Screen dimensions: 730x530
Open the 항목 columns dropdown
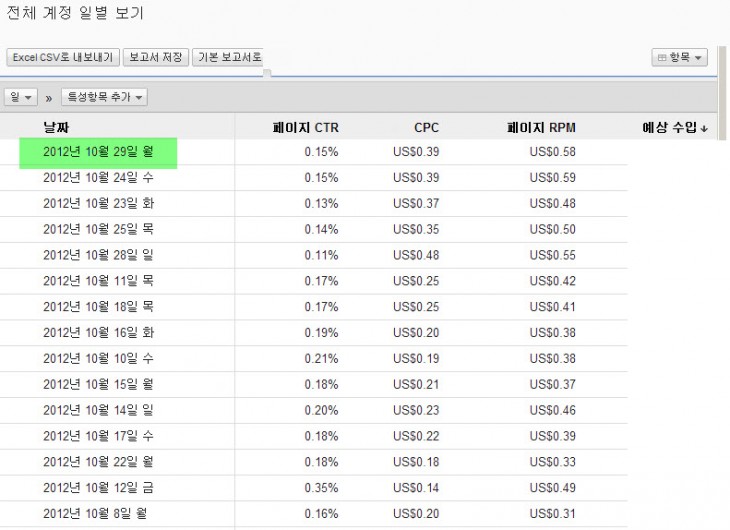click(x=679, y=58)
